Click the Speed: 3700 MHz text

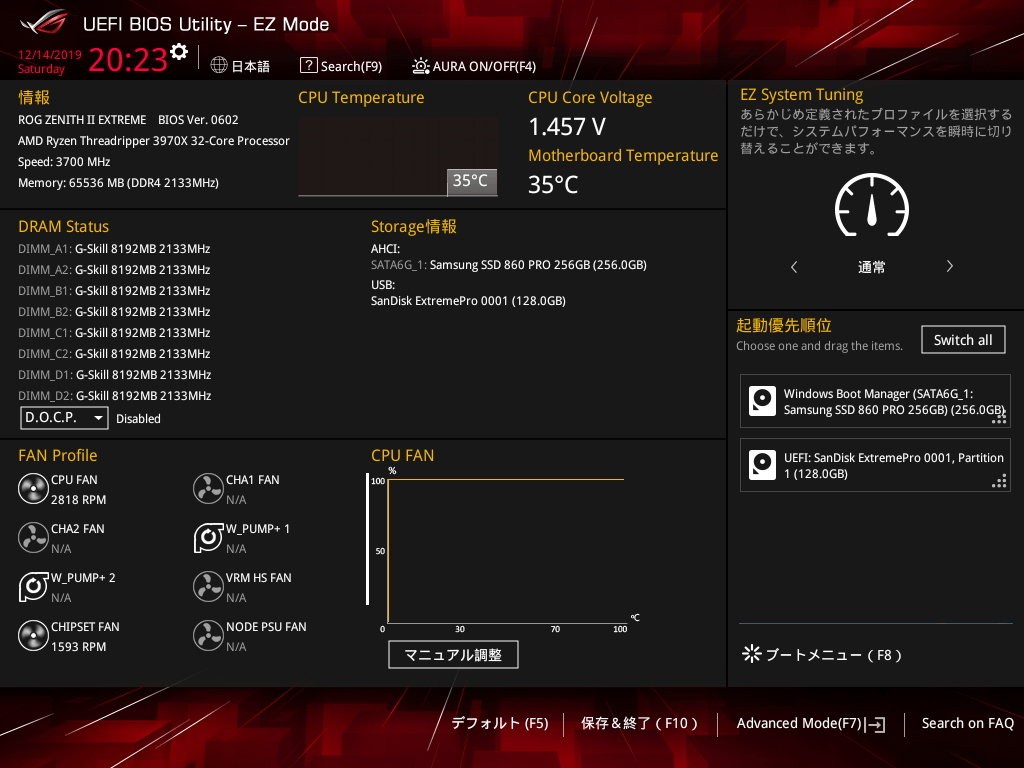[x=64, y=162]
